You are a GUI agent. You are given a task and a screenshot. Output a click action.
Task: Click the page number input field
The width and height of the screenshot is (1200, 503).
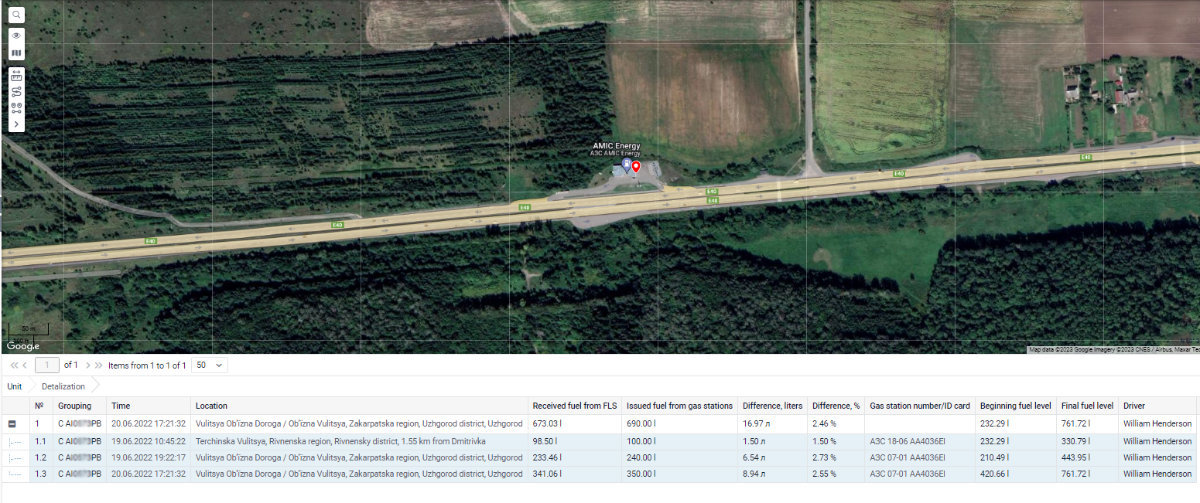[47, 365]
